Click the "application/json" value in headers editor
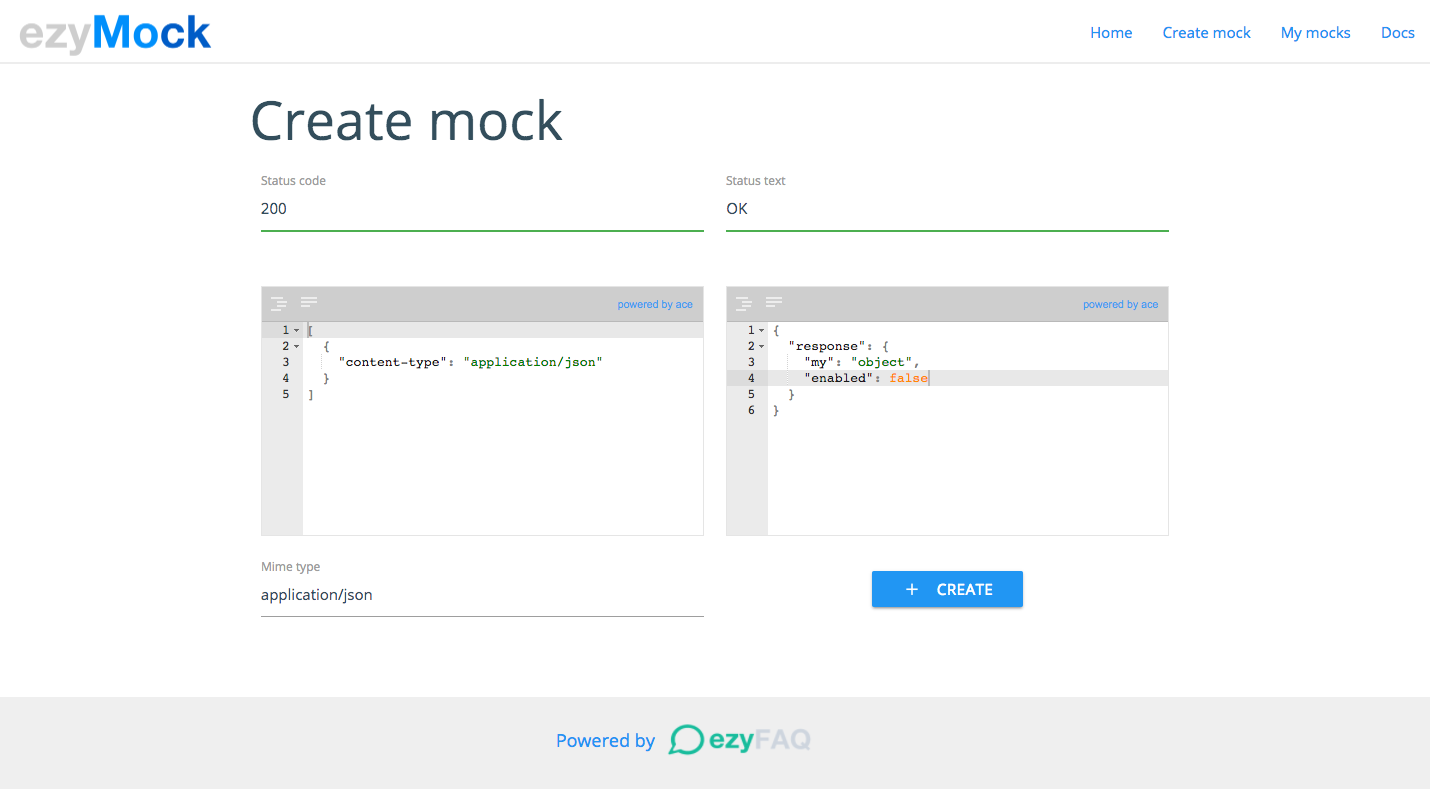This screenshot has height=789, width=1430. pos(533,362)
